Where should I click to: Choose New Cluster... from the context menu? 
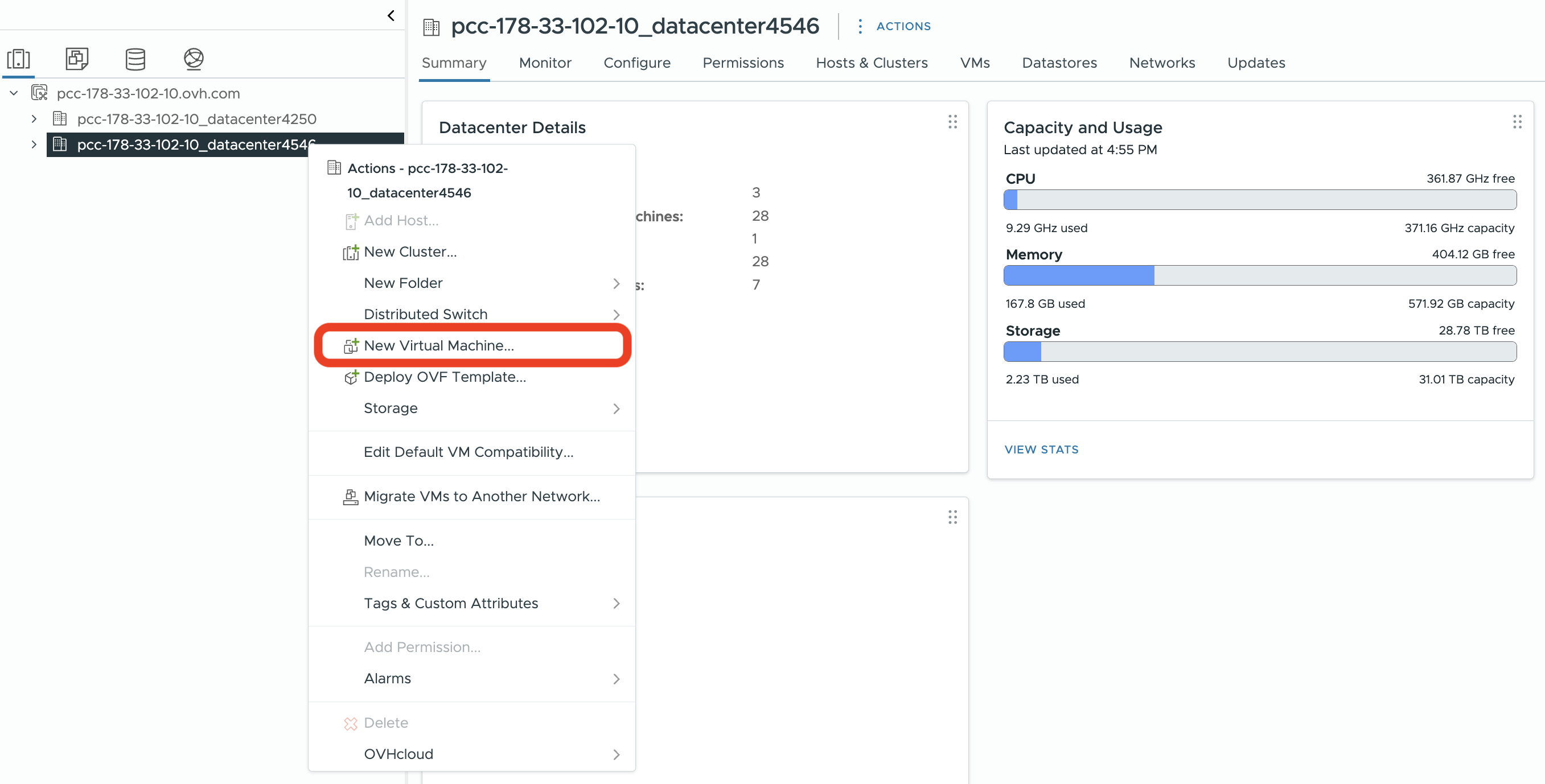tap(472, 251)
